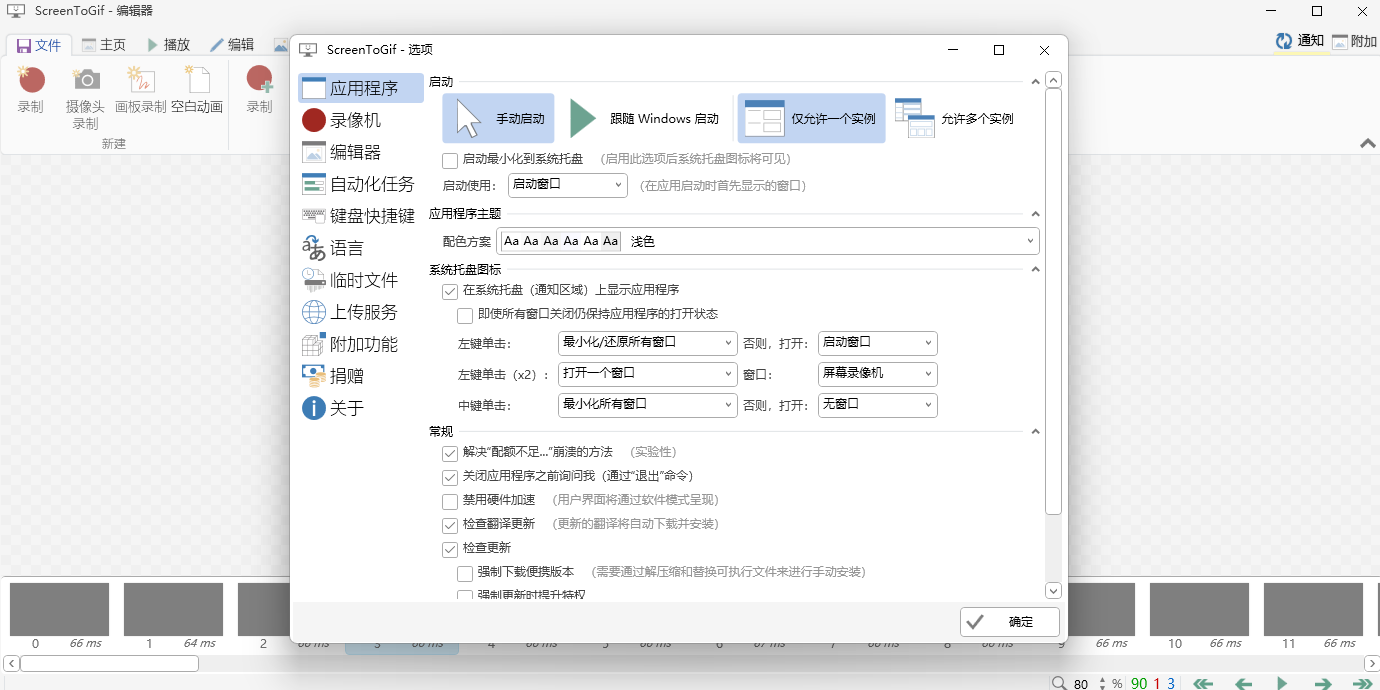1380x690 pixels.
Task: Enable the 禁用硬件加速 checkbox
Action: point(450,501)
